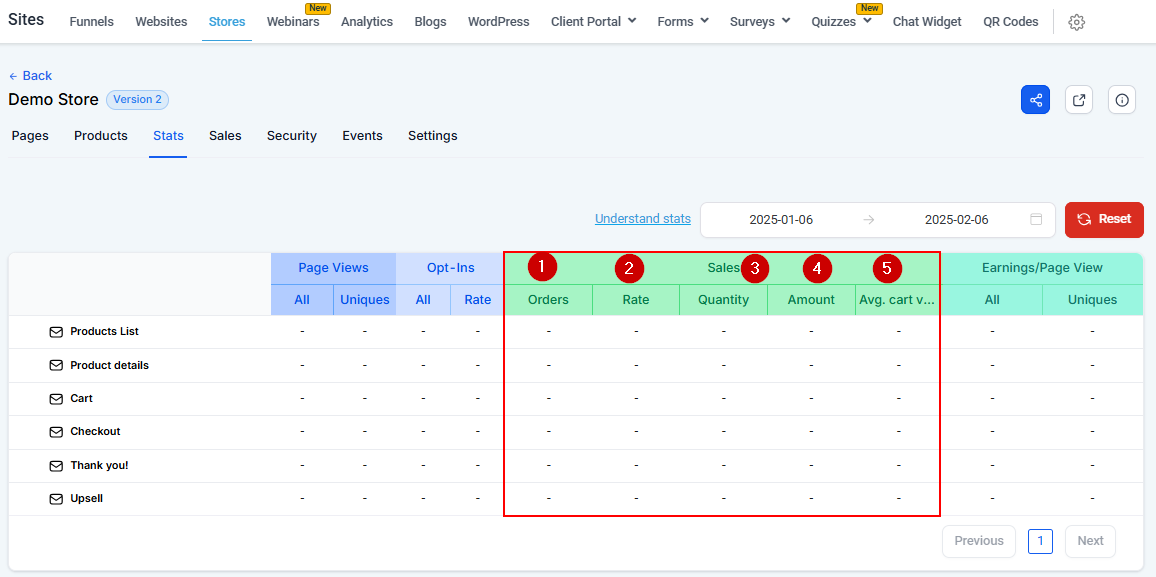1156x577 pixels.
Task: Click the Page Views header group
Action: (333, 268)
